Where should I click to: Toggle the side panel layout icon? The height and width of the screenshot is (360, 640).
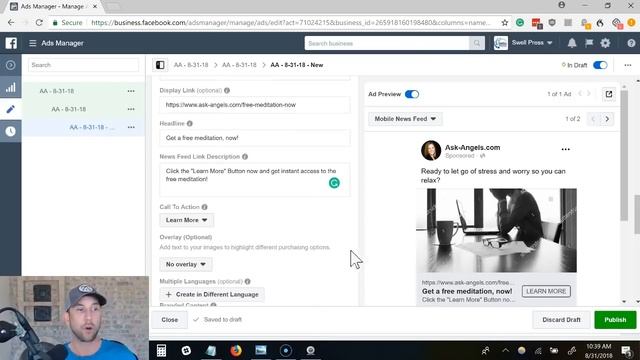pyautogui.click(x=160, y=65)
